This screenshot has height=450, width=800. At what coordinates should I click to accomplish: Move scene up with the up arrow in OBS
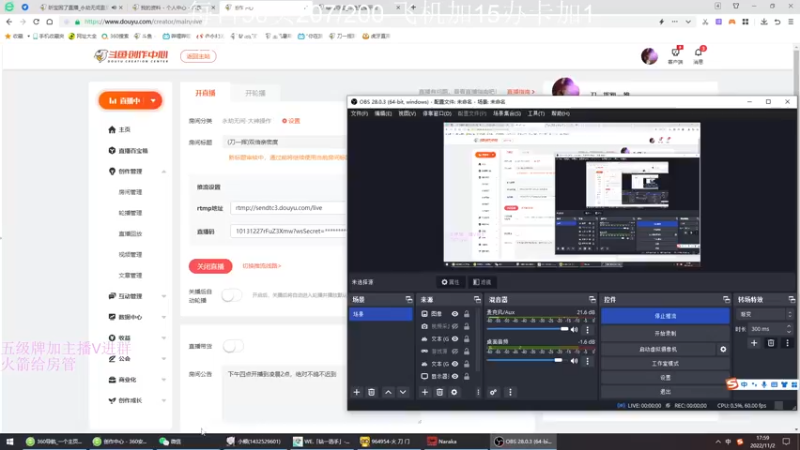[x=388, y=392]
